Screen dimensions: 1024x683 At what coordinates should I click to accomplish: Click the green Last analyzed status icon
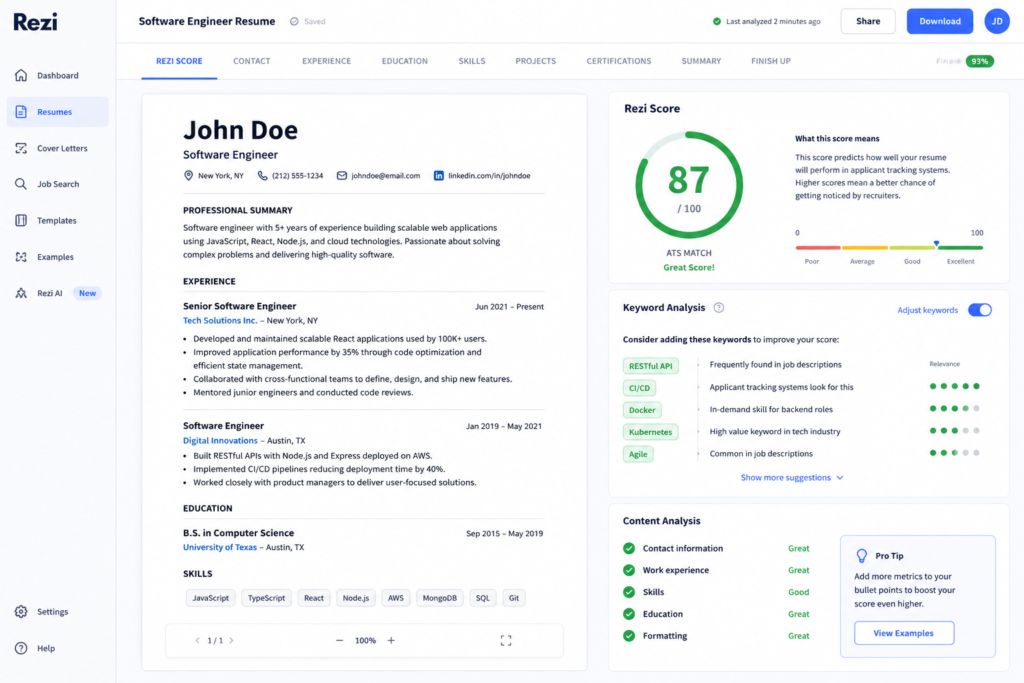[716, 22]
